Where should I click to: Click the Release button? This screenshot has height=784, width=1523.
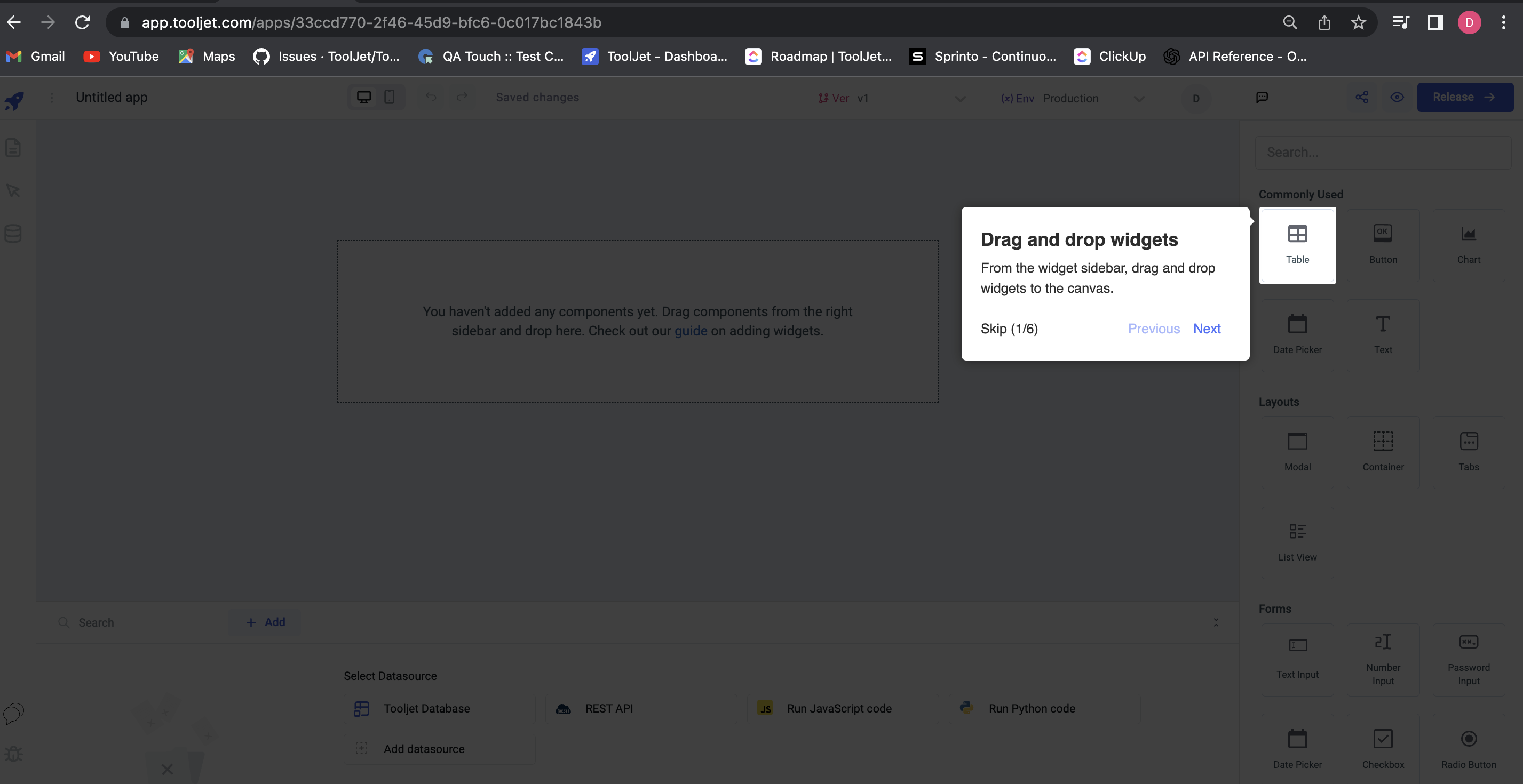point(1464,97)
